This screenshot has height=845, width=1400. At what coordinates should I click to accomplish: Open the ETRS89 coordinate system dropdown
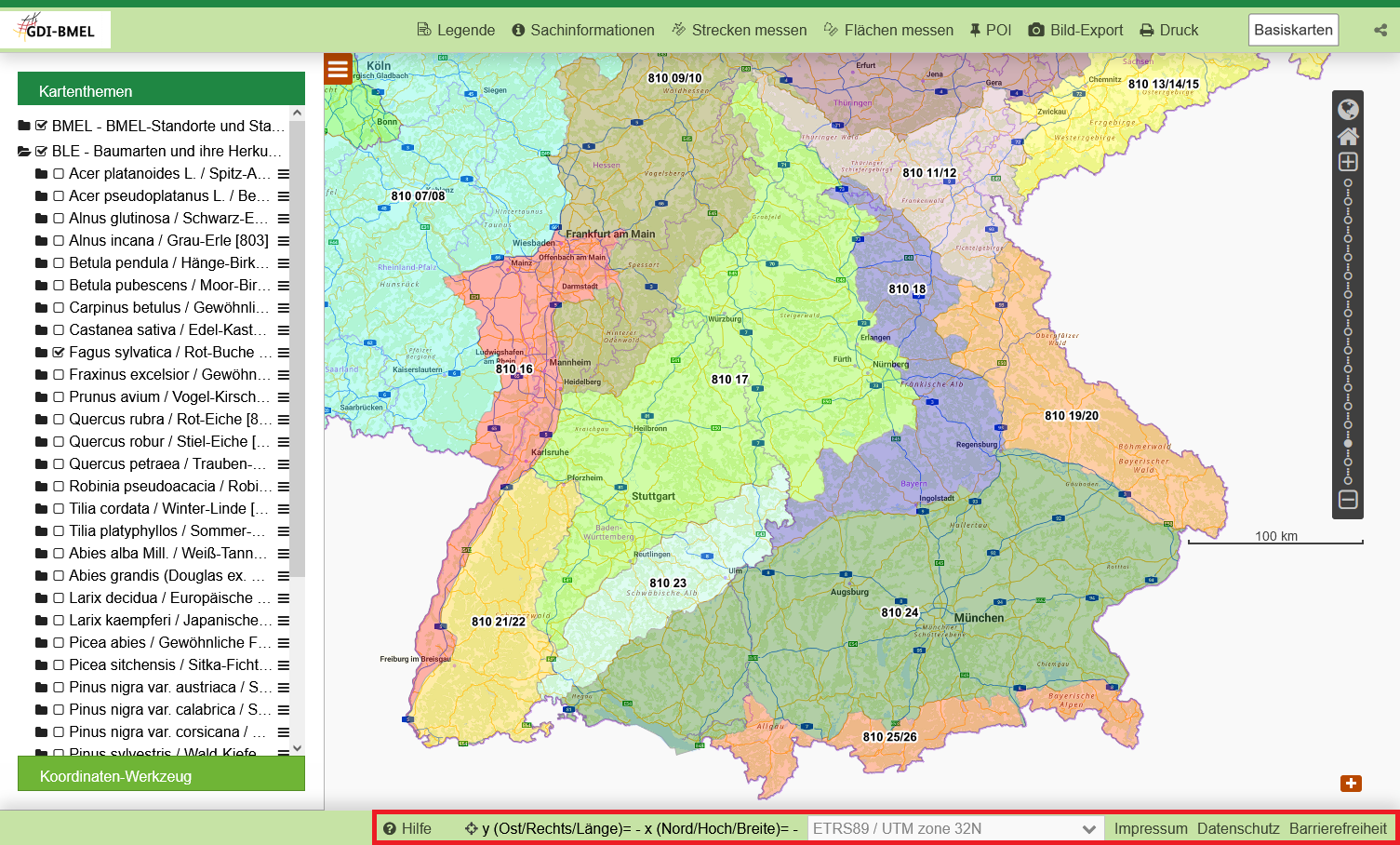pos(954,828)
